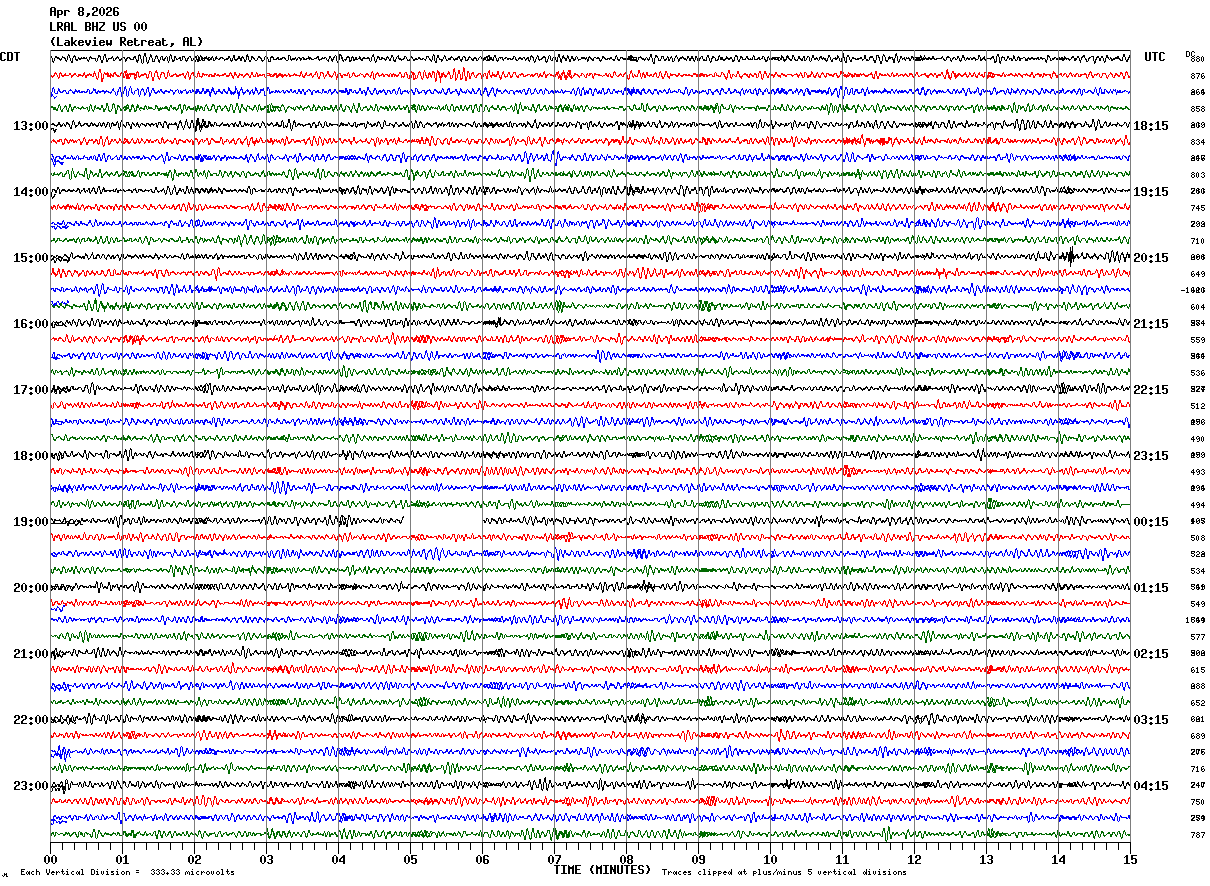Click the 18:15 UTC time label
Image resolution: width=1210 pixels, height=886 pixels.
[1151, 126]
